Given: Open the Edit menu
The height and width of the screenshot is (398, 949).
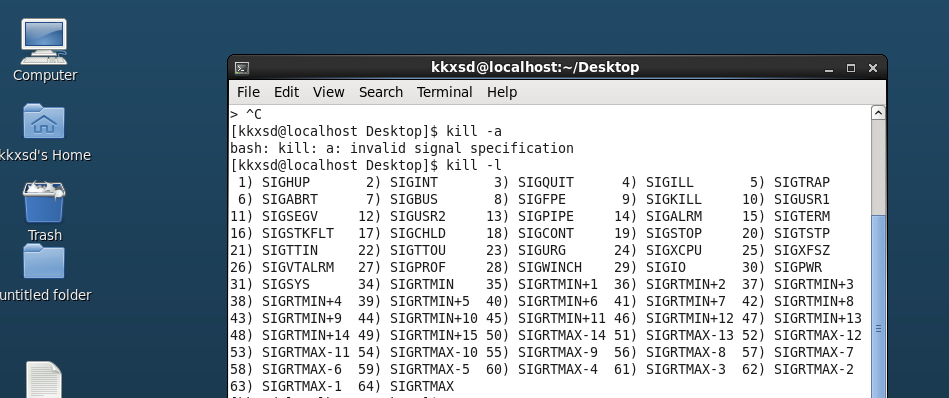Looking at the screenshot, I should coord(286,92).
